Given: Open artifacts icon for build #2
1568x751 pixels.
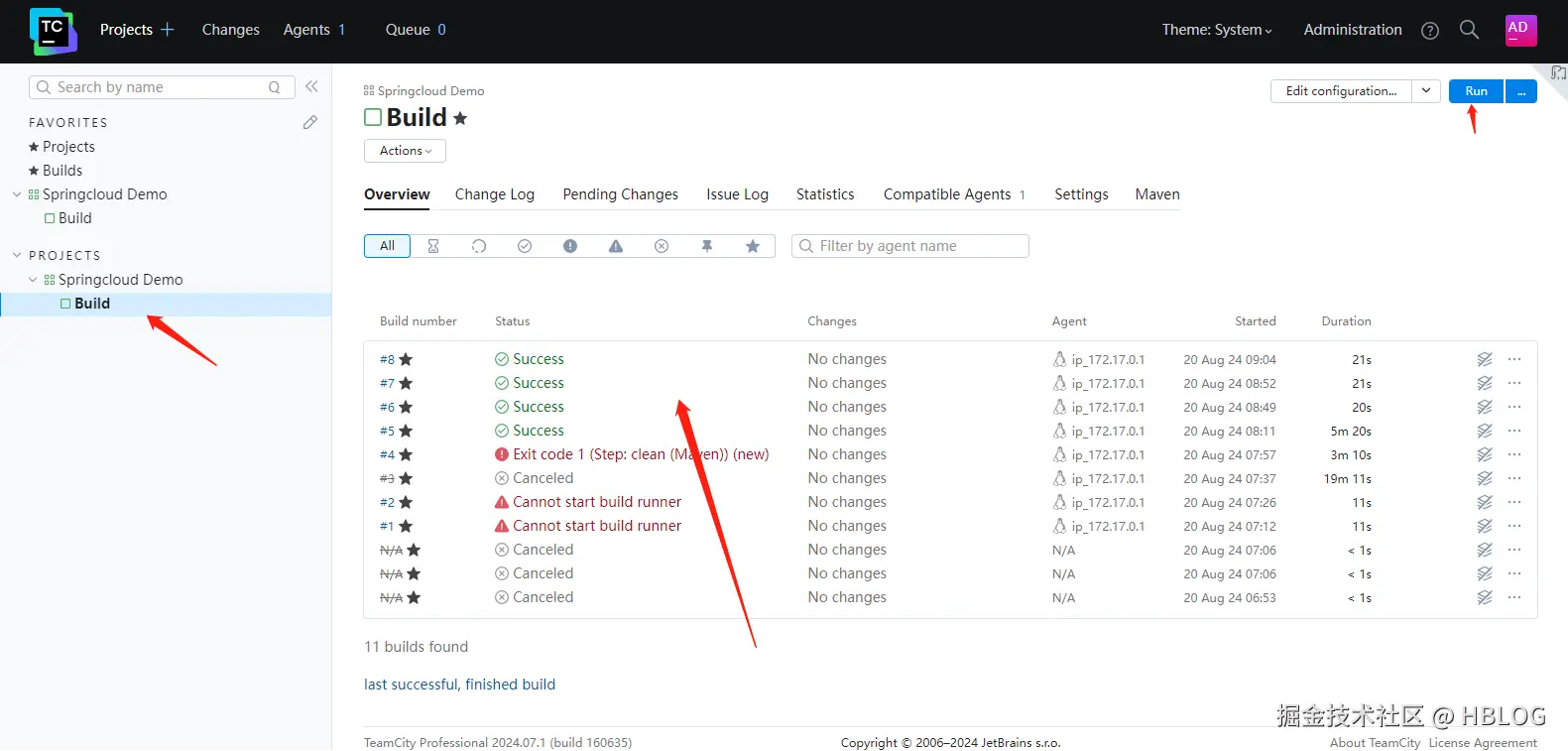Looking at the screenshot, I should [x=1485, y=502].
